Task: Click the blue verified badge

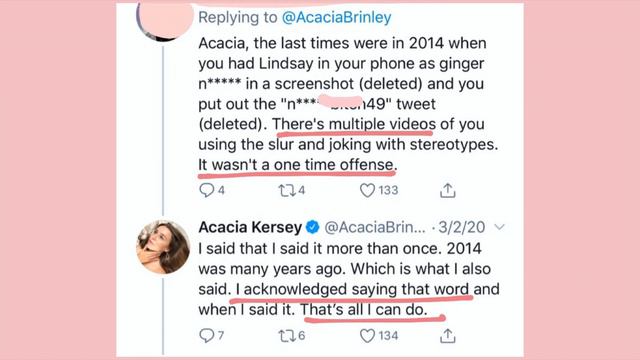Action: pyautogui.click(x=313, y=227)
